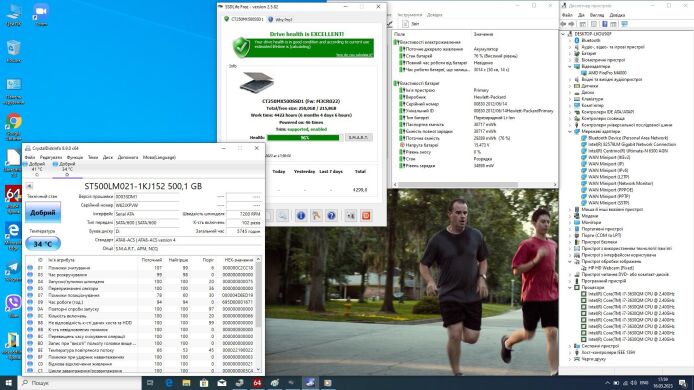Click the link inside green health banner

tap(354, 55)
